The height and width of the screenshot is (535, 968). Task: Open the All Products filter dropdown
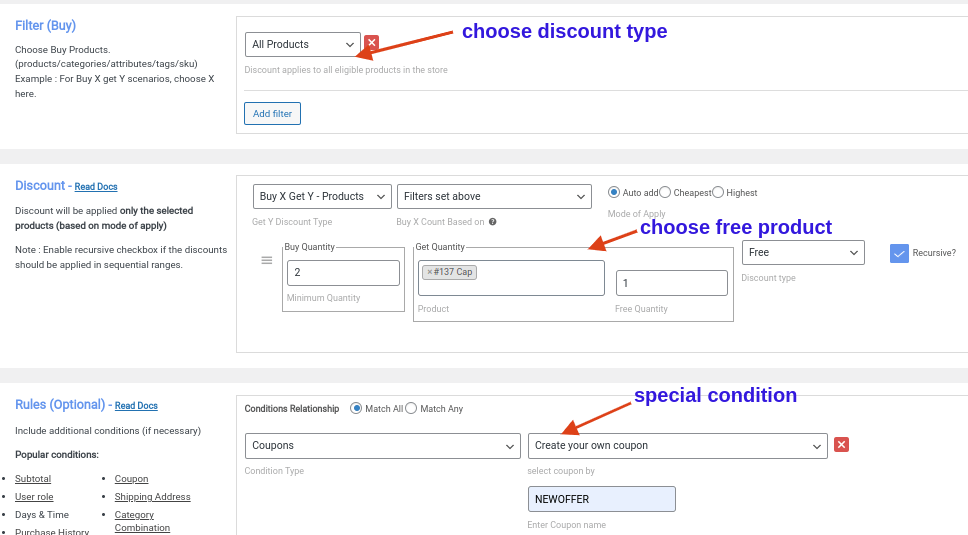click(x=302, y=44)
